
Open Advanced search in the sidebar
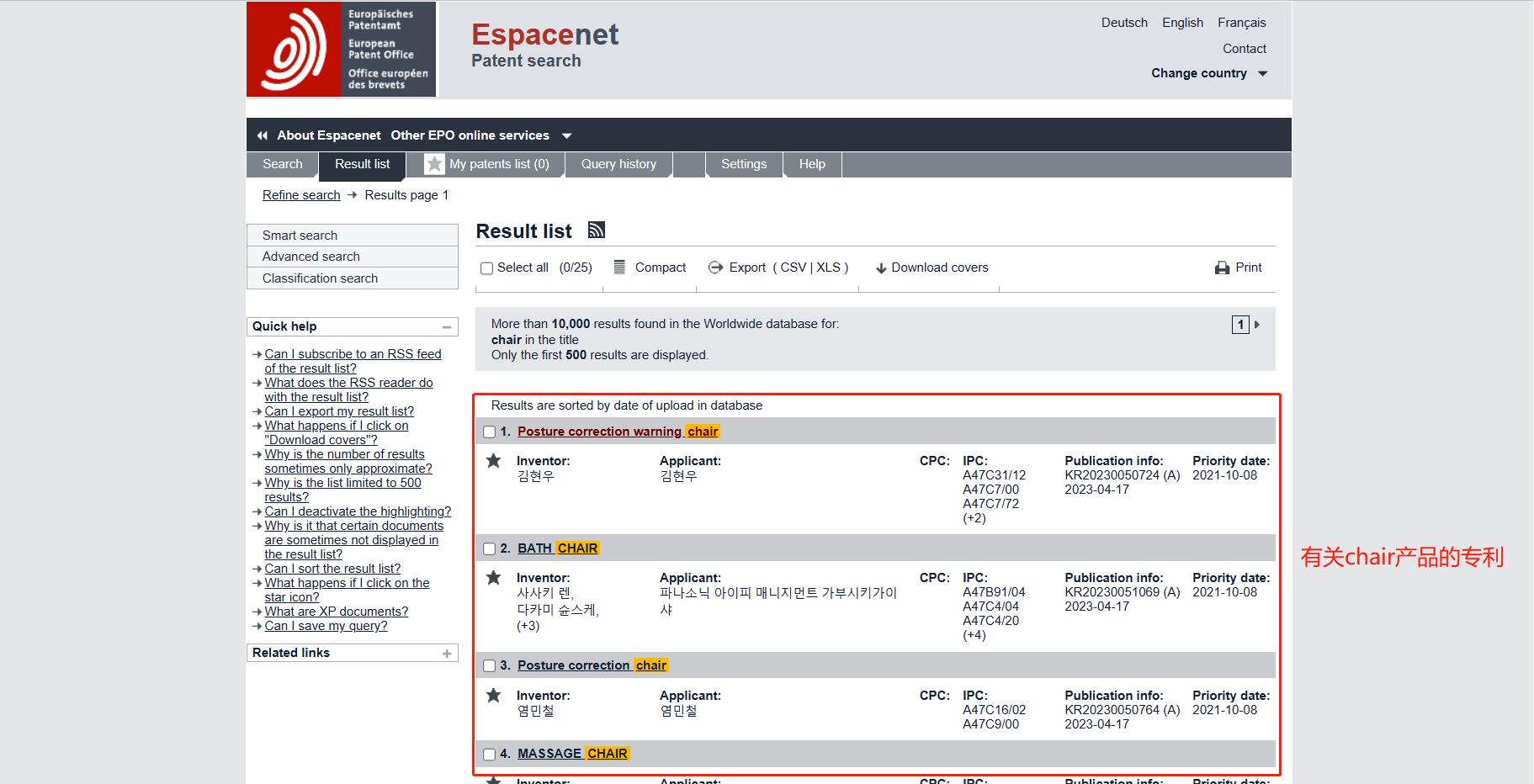point(311,257)
